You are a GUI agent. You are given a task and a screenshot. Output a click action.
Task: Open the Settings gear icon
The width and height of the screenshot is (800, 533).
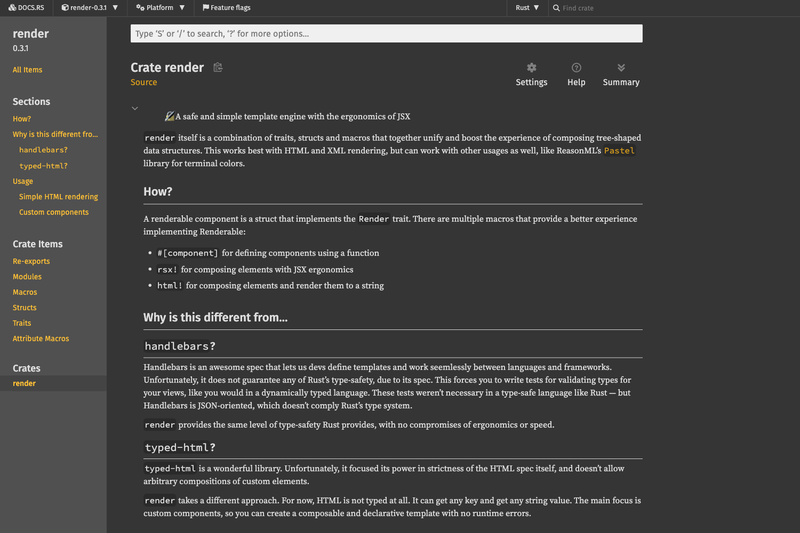coord(531,68)
